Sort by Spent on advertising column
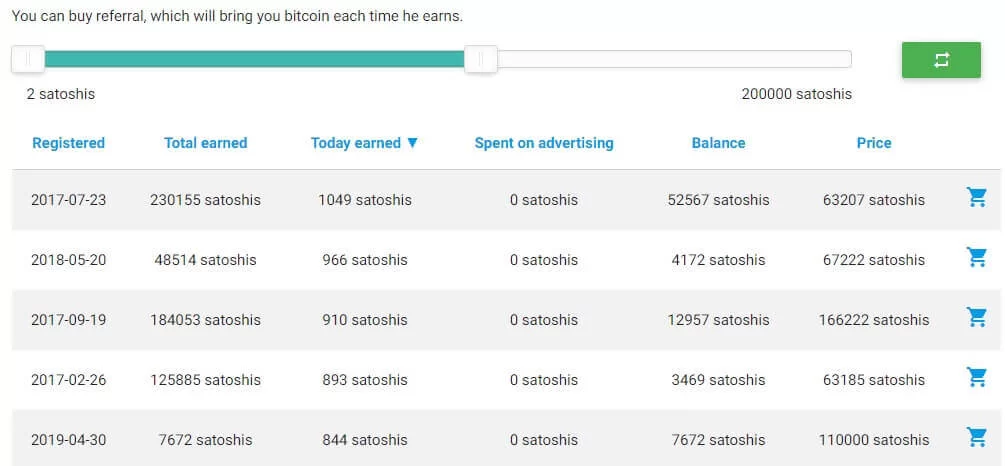The height and width of the screenshot is (466, 1005). point(544,143)
